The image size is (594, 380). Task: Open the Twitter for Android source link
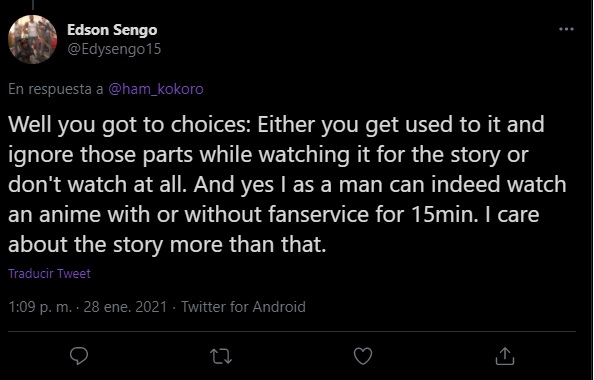tap(243, 307)
